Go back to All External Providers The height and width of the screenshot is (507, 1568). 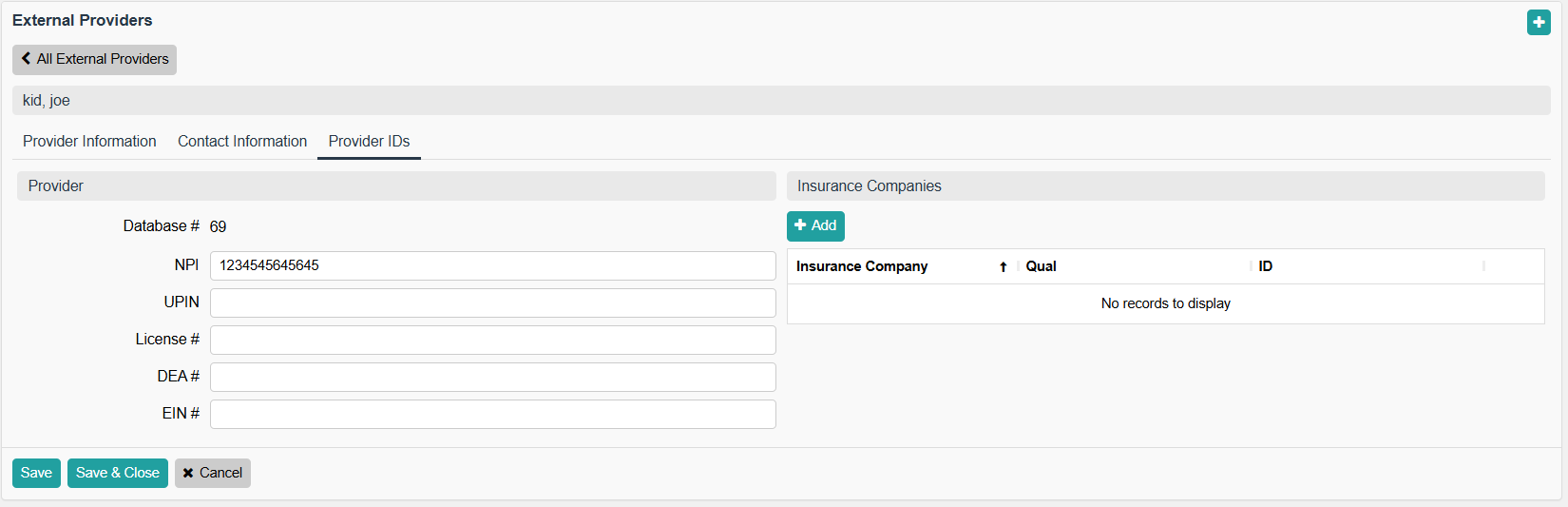point(94,59)
